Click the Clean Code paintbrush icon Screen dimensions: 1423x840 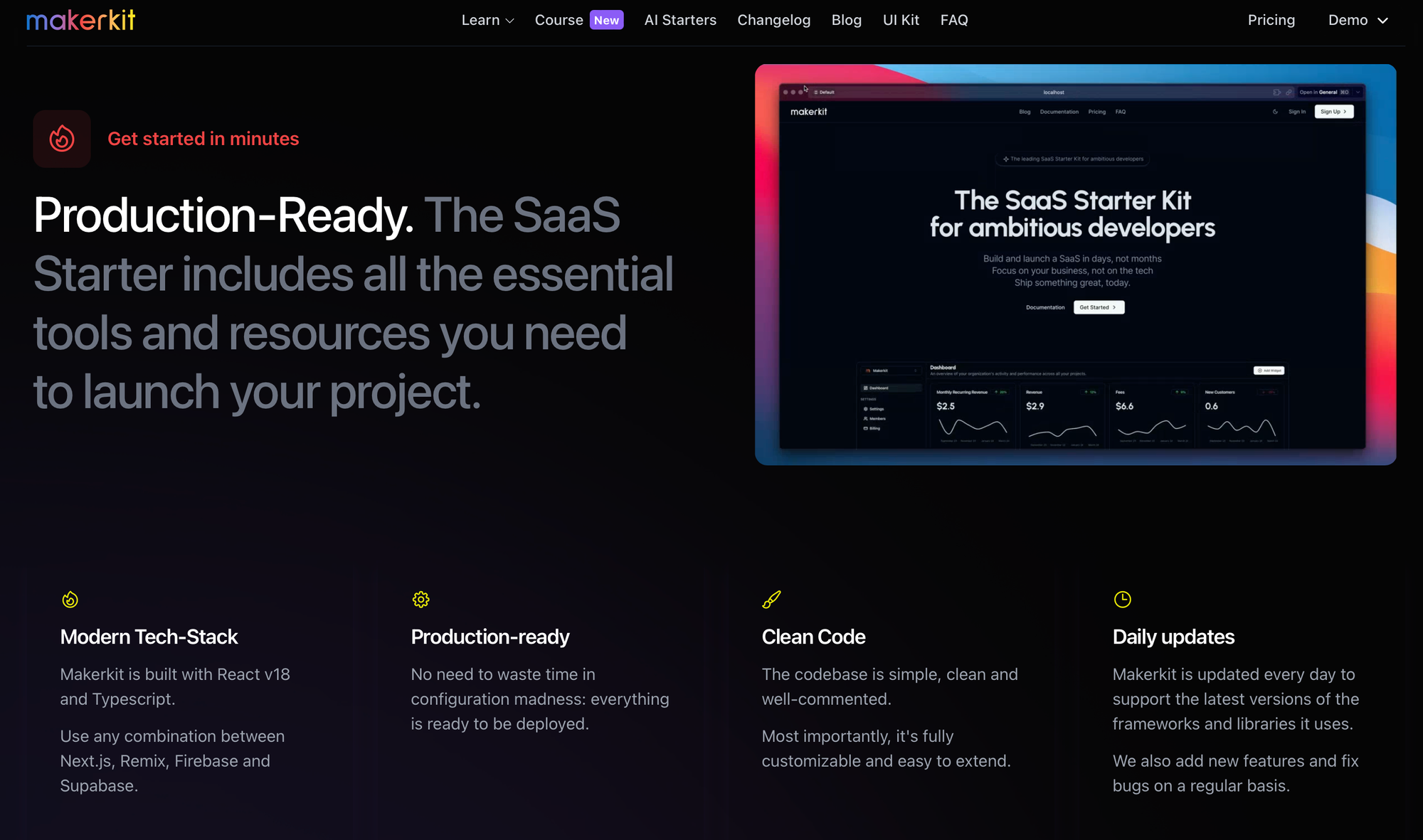pyautogui.click(x=771, y=599)
